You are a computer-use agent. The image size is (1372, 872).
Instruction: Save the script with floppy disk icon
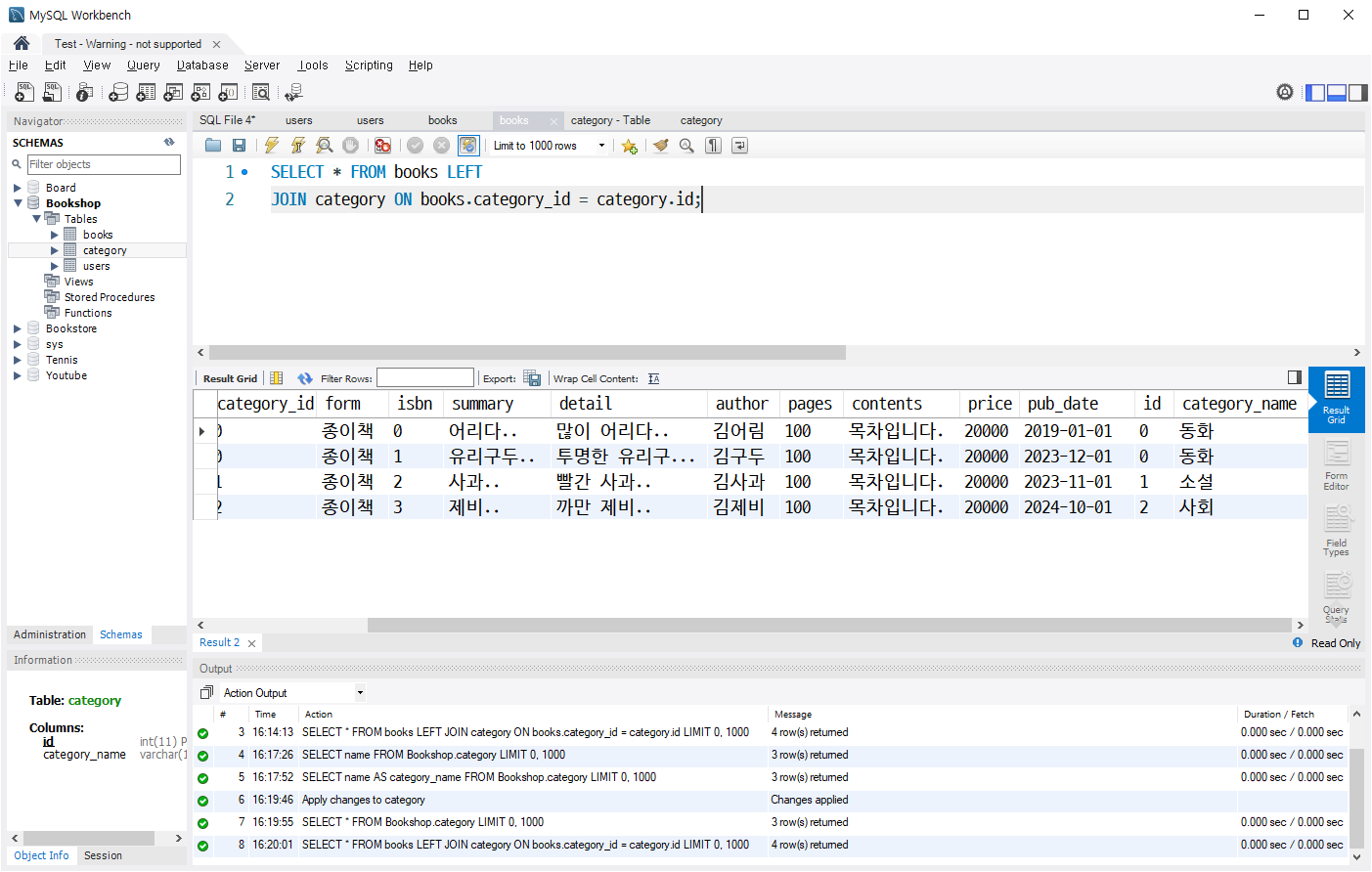pyautogui.click(x=239, y=146)
